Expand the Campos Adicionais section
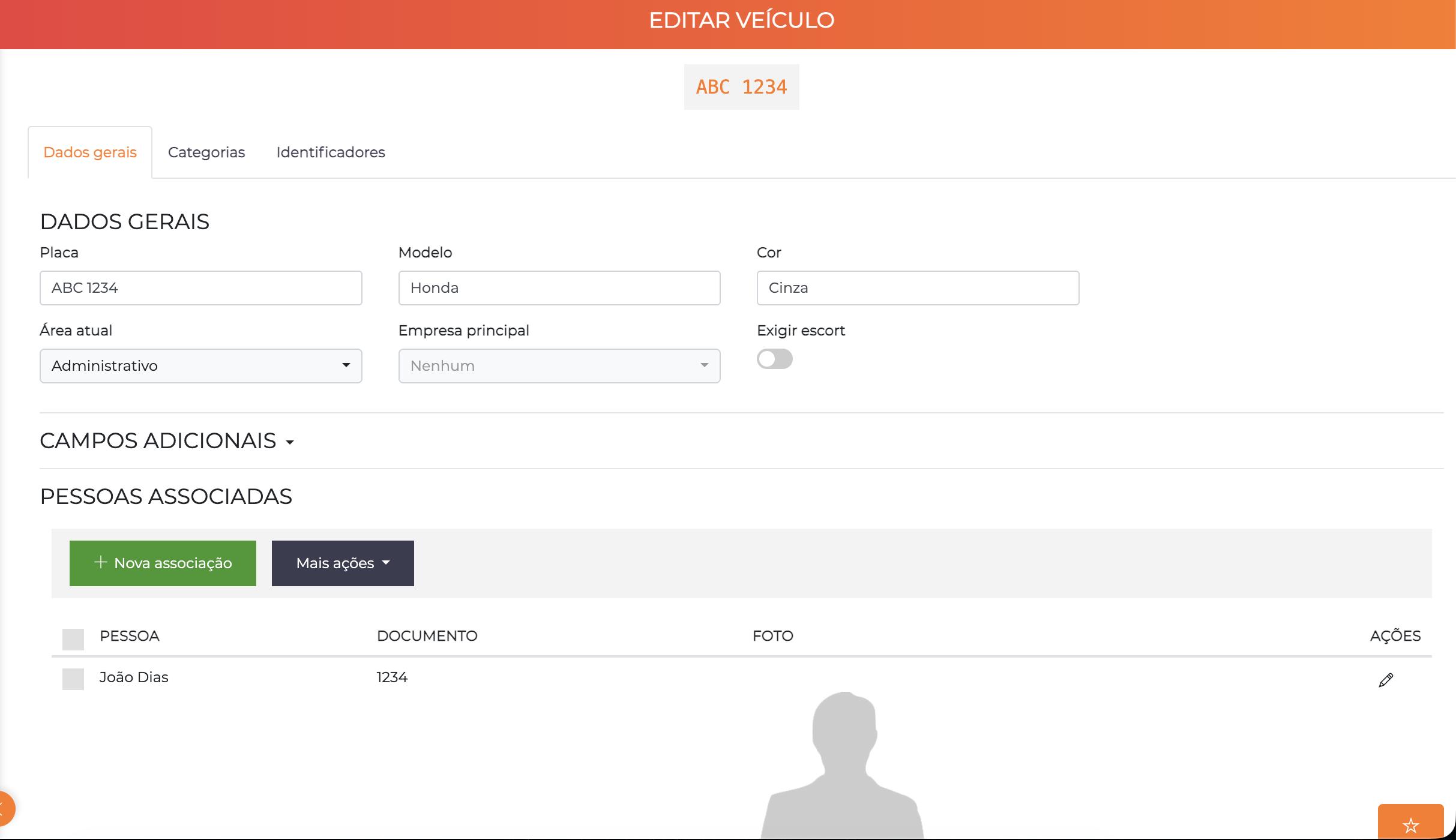Viewport: 1456px width, 840px height. (167, 441)
